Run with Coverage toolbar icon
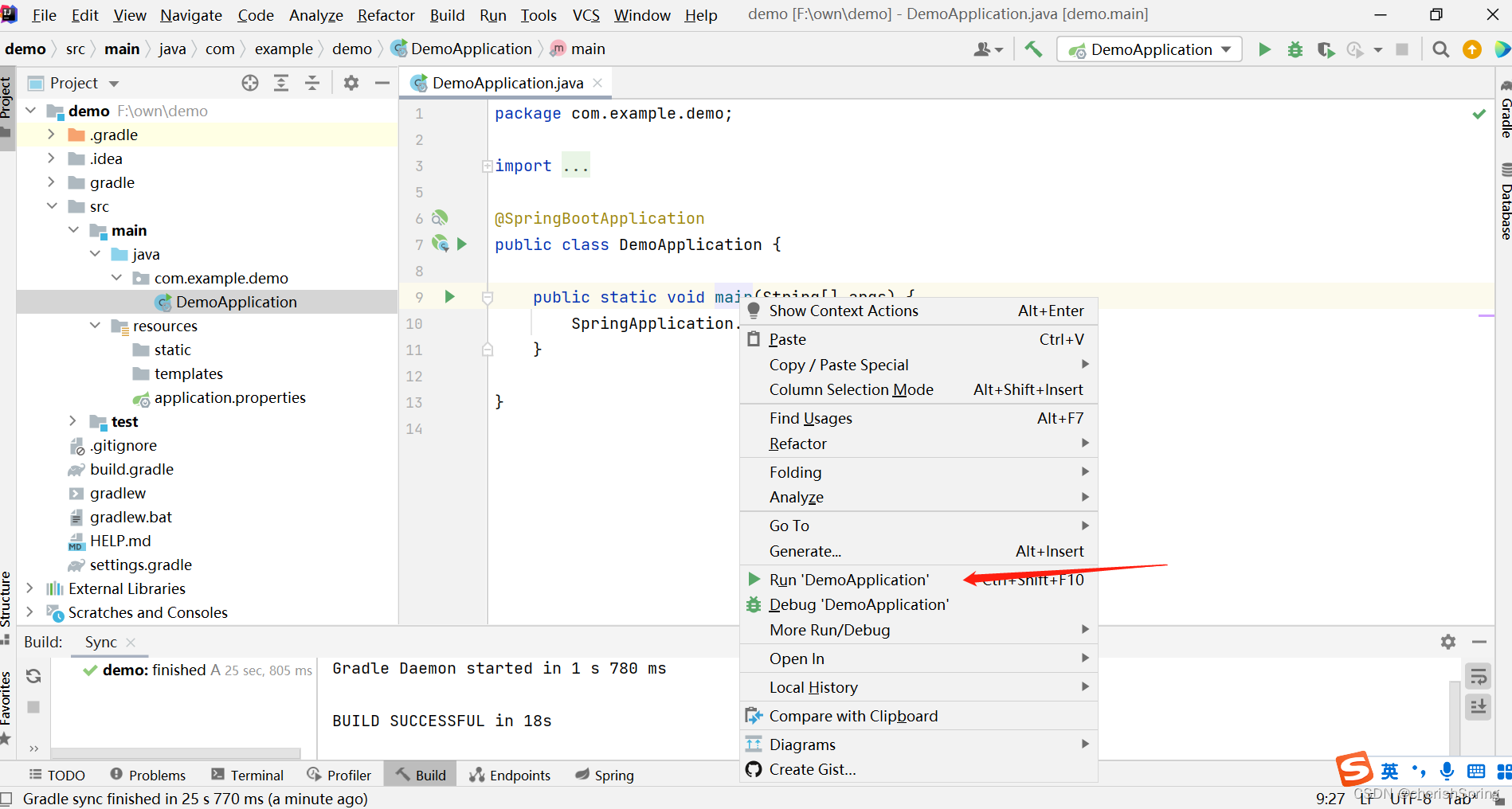This screenshot has height=809, width=1512. [x=1326, y=49]
